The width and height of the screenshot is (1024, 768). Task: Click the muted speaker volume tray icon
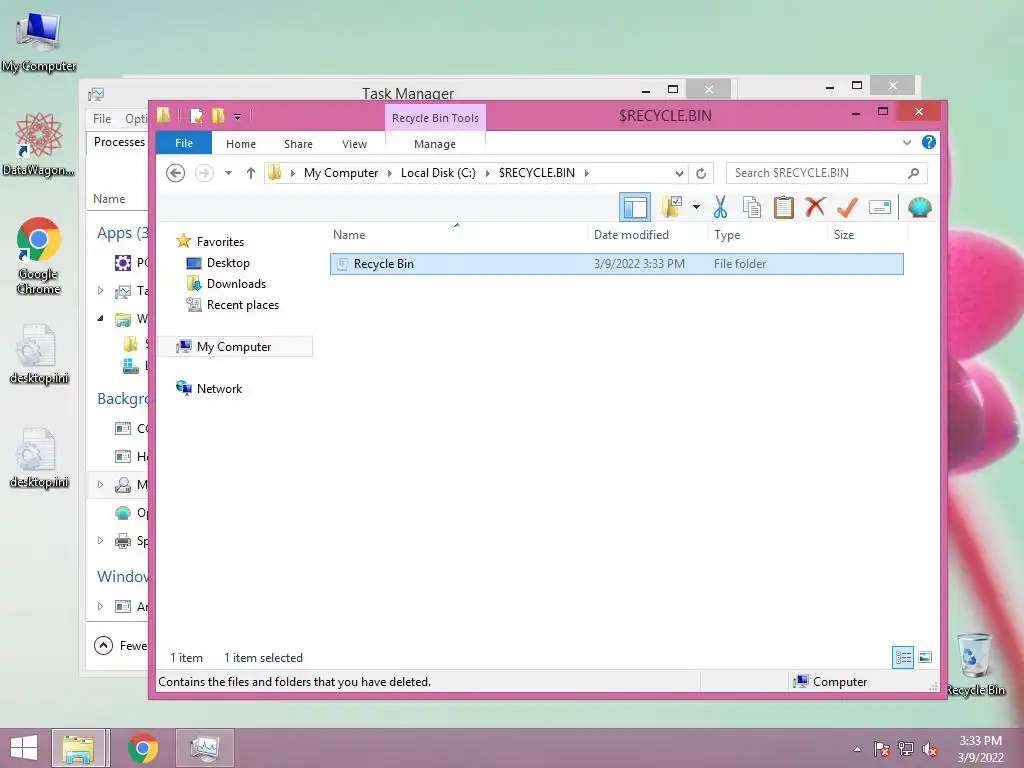(930, 749)
